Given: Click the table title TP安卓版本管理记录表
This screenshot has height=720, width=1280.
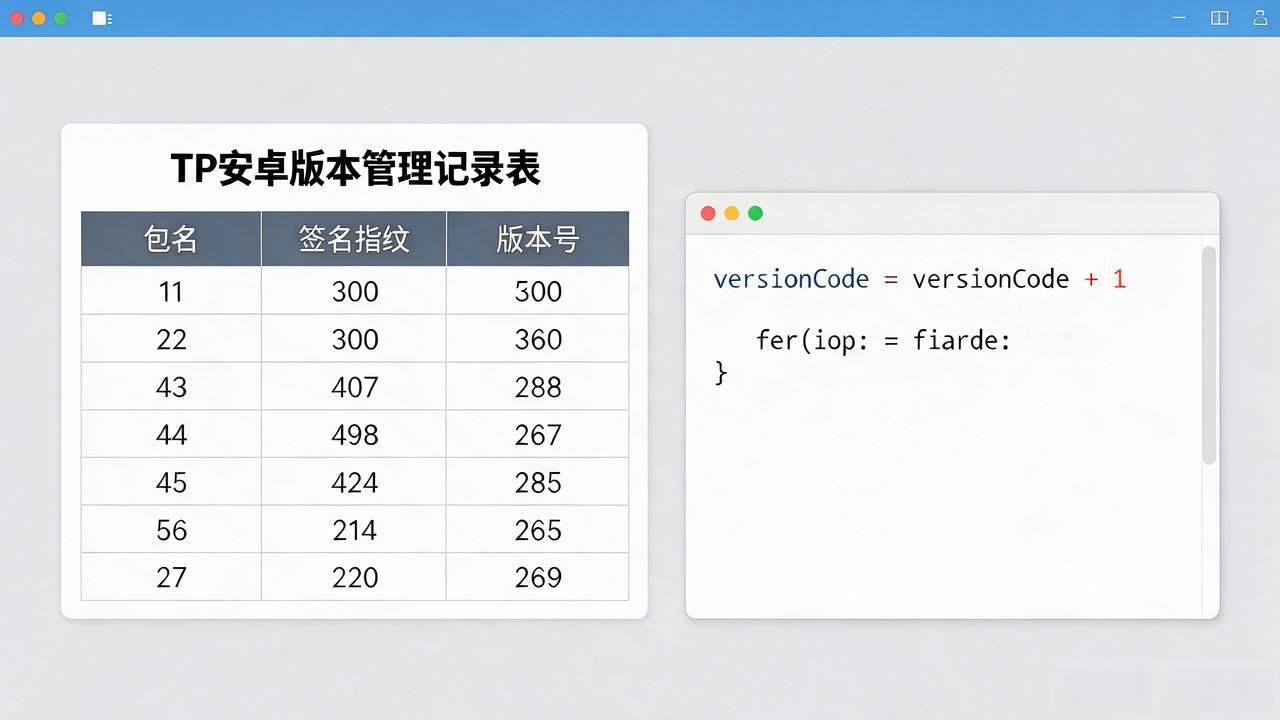Looking at the screenshot, I should pos(355,168).
